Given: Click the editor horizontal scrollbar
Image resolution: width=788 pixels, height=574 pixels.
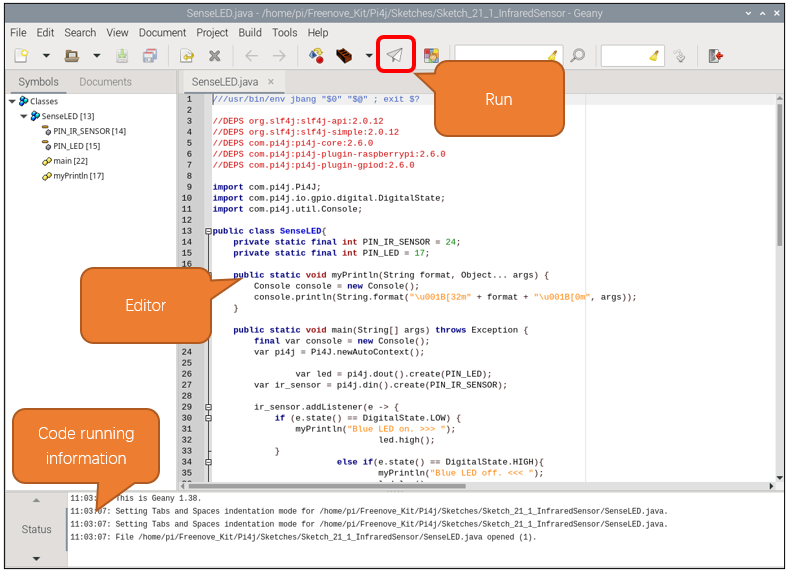Looking at the screenshot, I should pos(327,486).
